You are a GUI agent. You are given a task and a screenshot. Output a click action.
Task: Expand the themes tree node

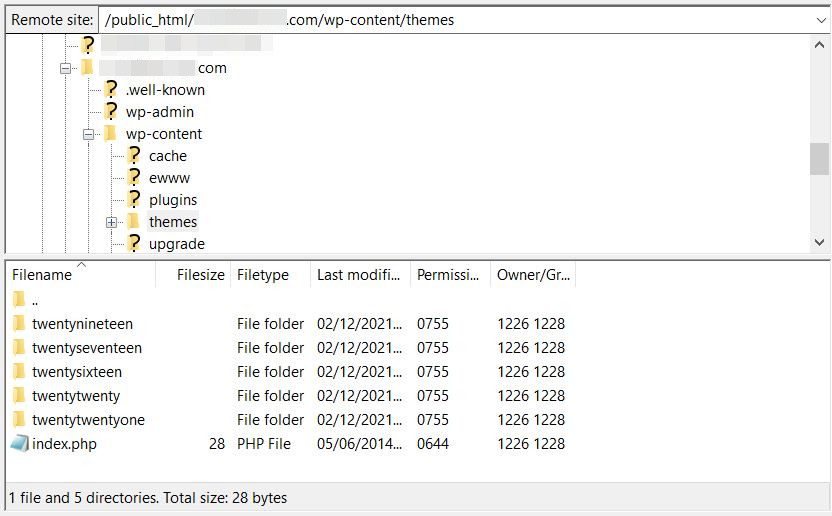[112, 222]
